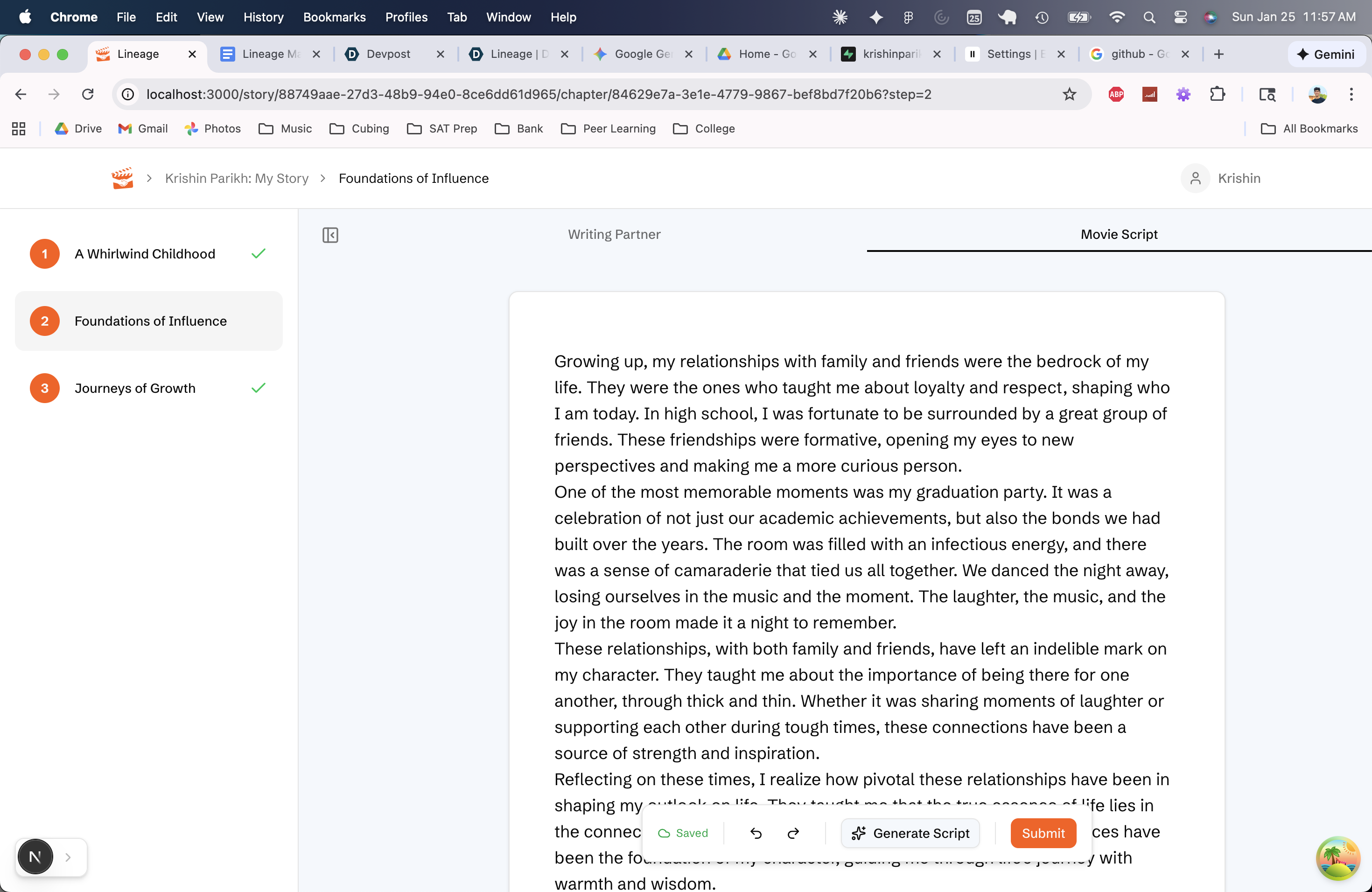Open the History menu
Image resolution: width=1372 pixels, height=892 pixels.
[x=264, y=17]
